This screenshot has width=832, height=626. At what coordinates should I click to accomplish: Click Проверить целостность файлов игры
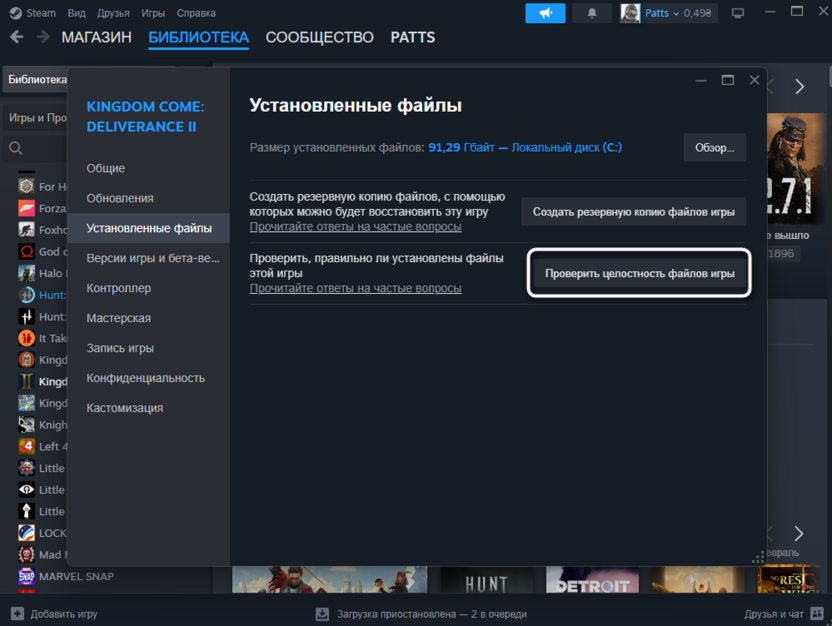(x=639, y=273)
